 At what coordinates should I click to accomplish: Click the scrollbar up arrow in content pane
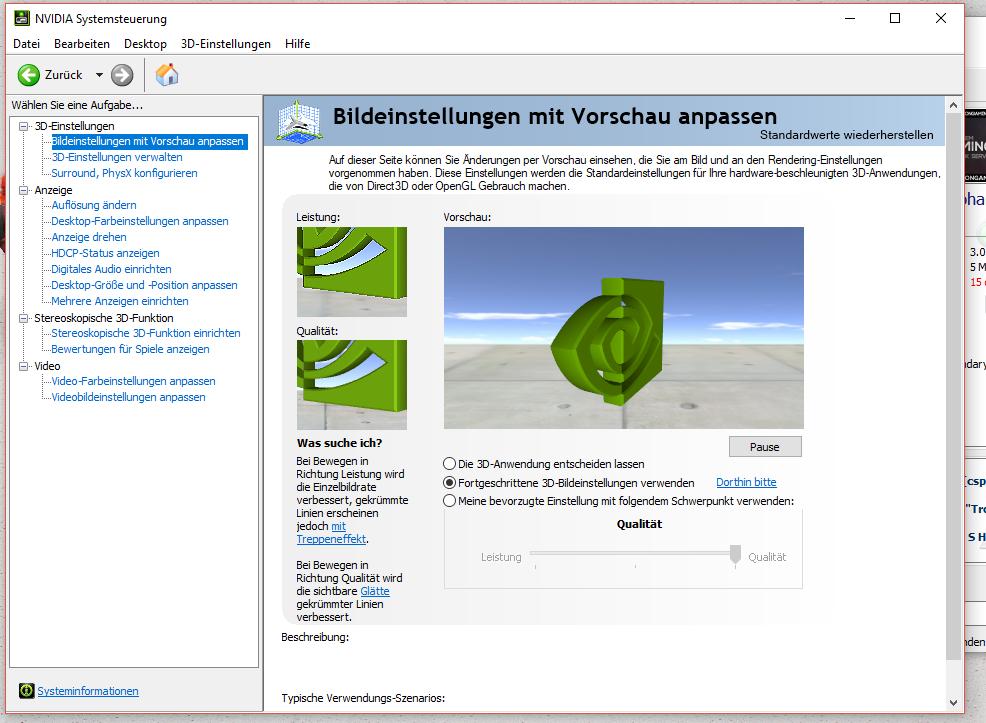(x=953, y=105)
